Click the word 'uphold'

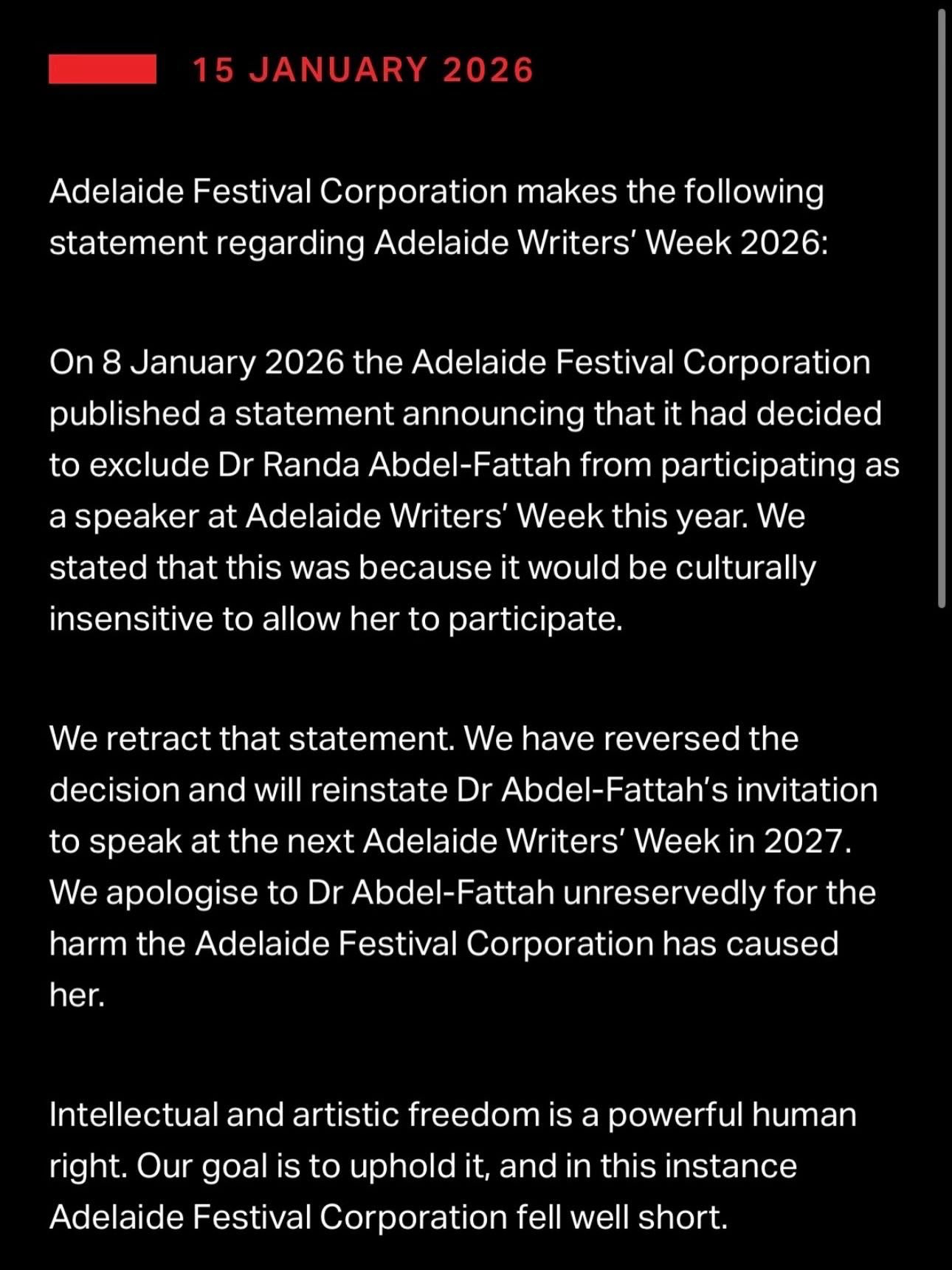pyautogui.click(x=392, y=1167)
